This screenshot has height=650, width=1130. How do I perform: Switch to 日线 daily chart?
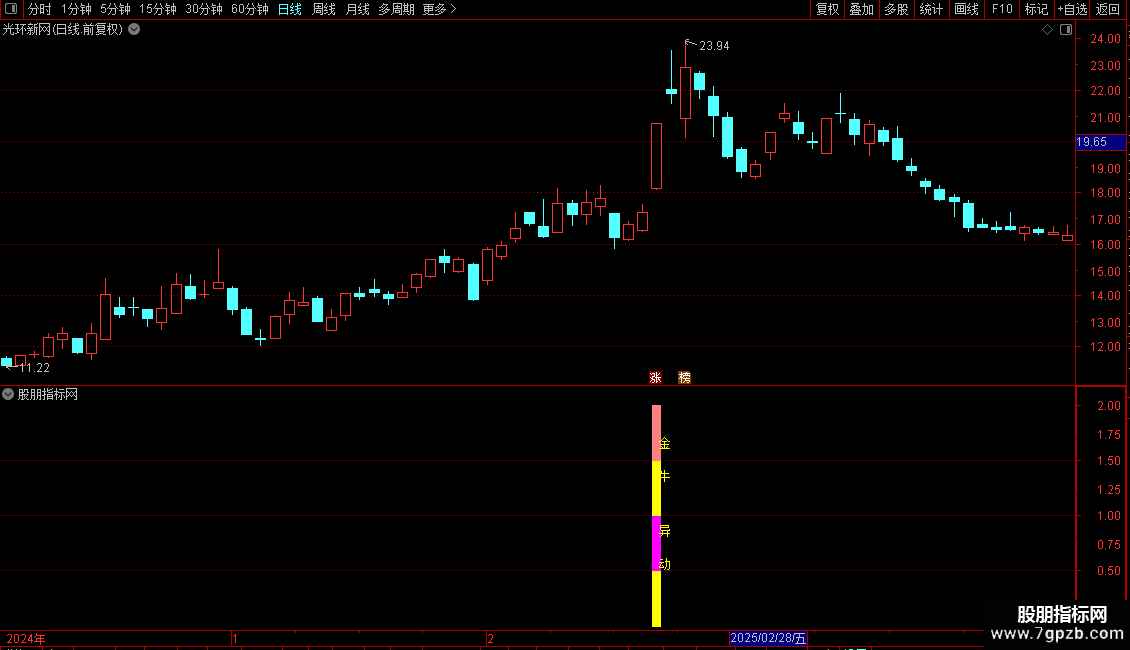[x=290, y=9]
